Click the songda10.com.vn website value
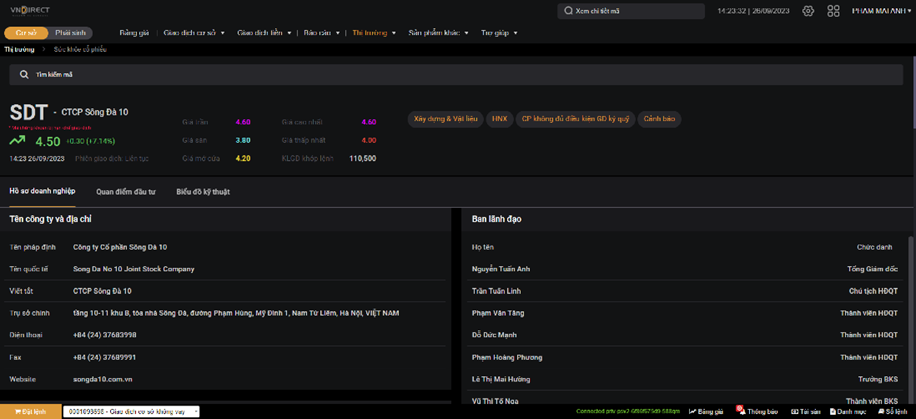The width and height of the screenshot is (916, 419). pos(103,379)
